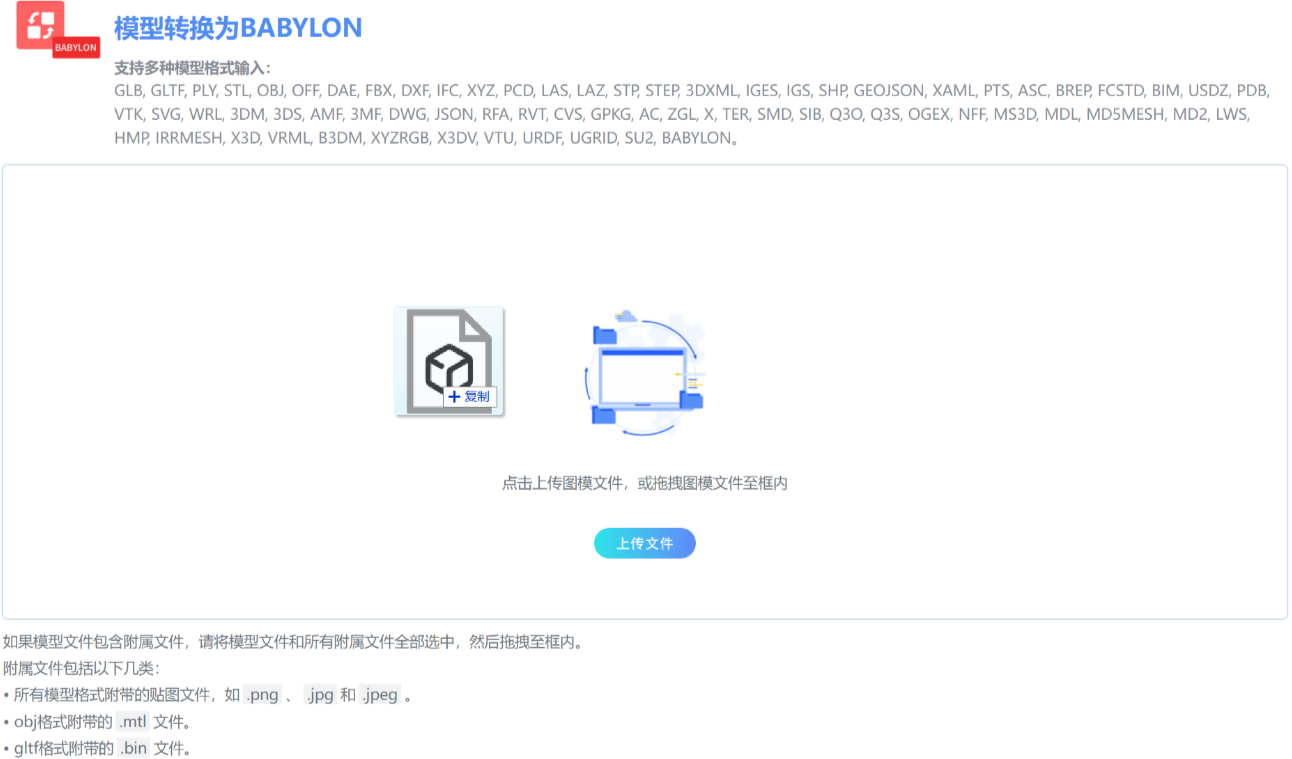Click the '模型转换为BABYLON' page title
Image resolution: width=1292 pixels, height=759 pixels.
[x=238, y=27]
